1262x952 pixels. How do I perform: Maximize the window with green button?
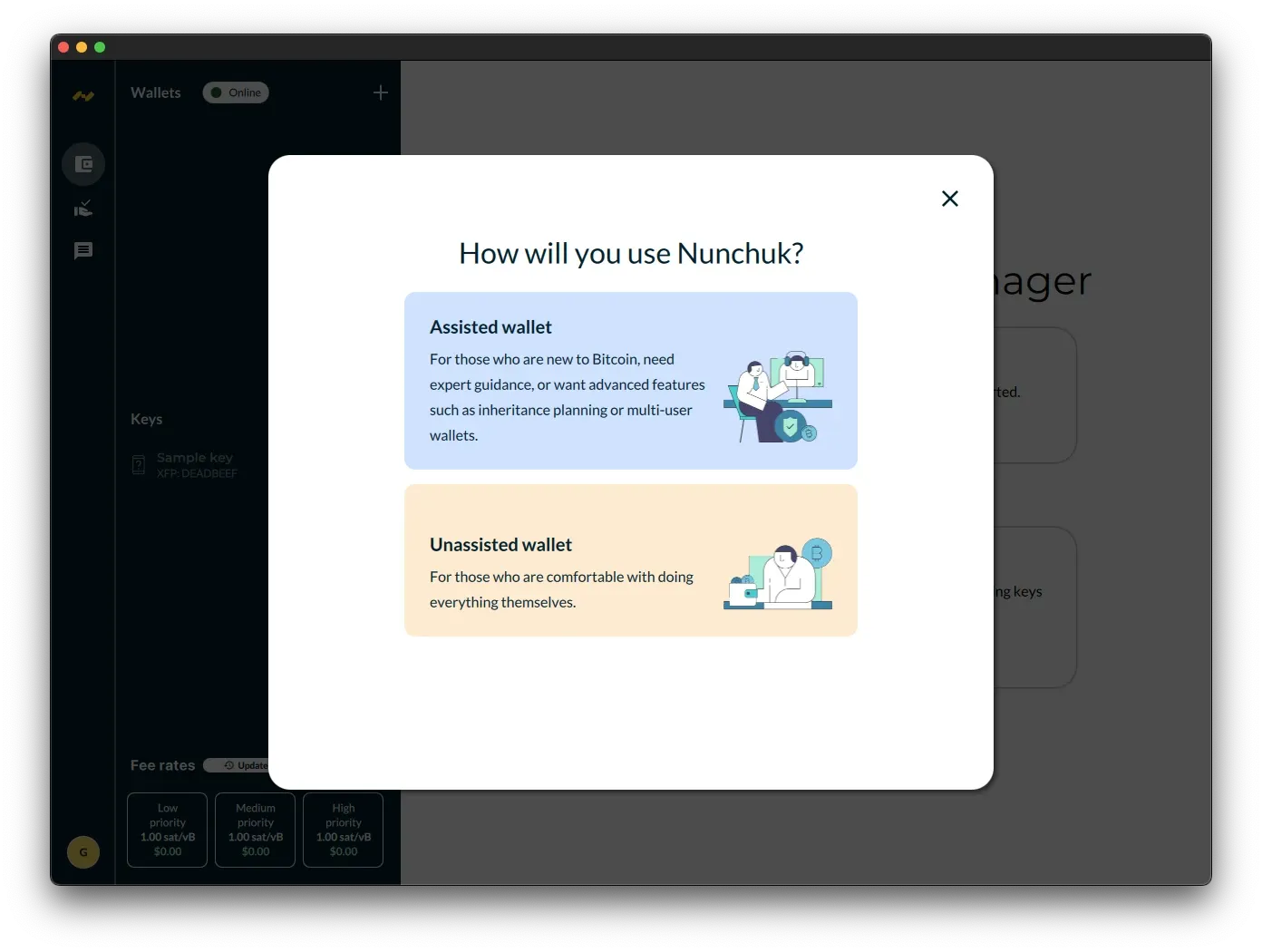[100, 47]
